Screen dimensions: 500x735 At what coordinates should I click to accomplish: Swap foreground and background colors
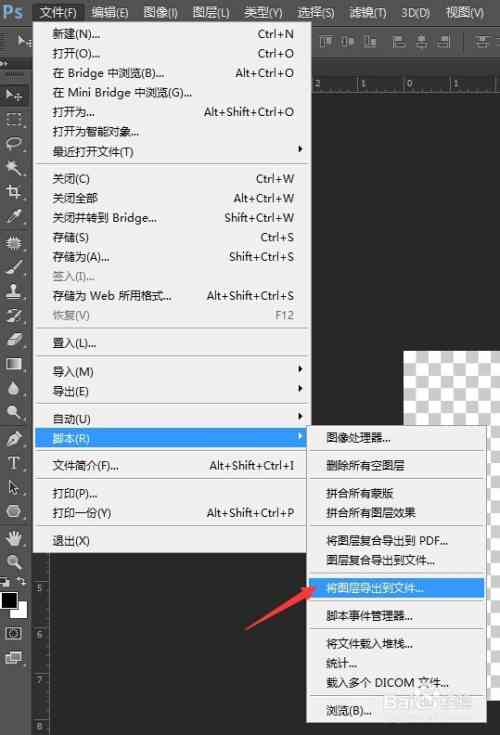tap(22, 582)
